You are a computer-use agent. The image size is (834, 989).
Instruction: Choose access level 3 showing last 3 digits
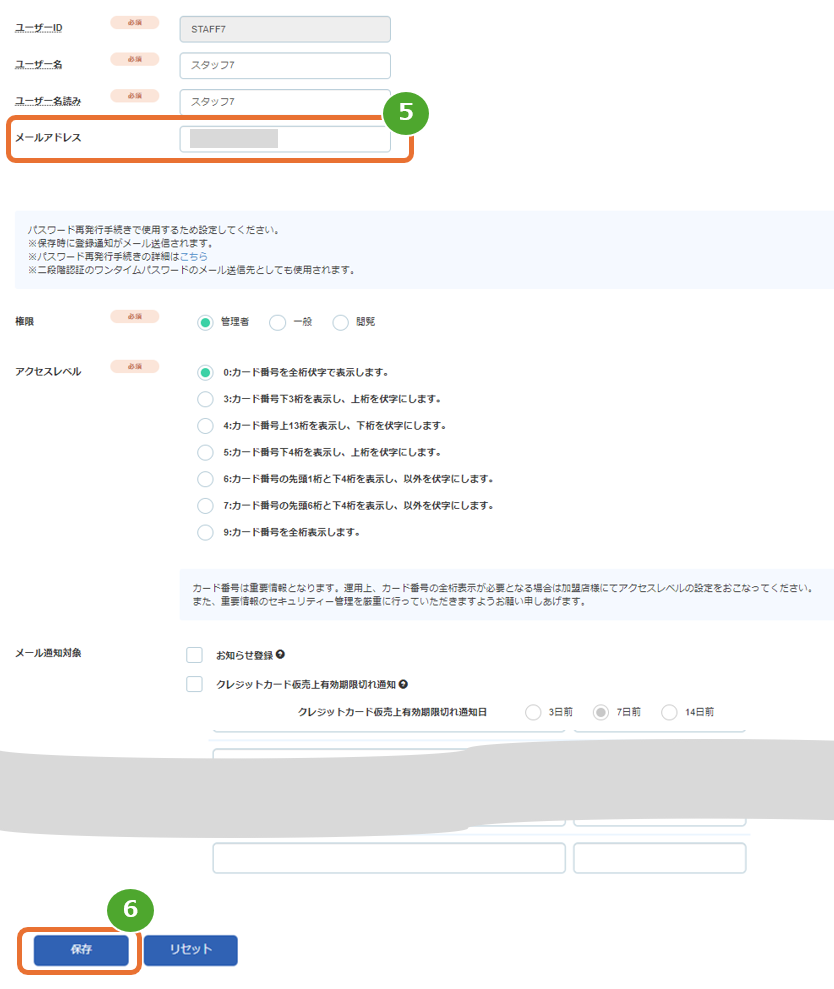[x=205, y=399]
